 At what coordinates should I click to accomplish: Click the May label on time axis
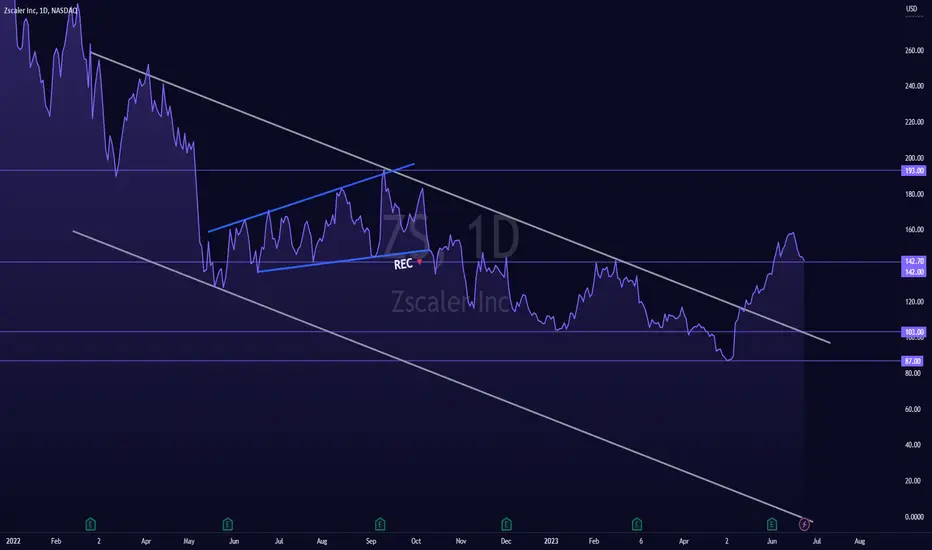pyautogui.click(x=189, y=541)
